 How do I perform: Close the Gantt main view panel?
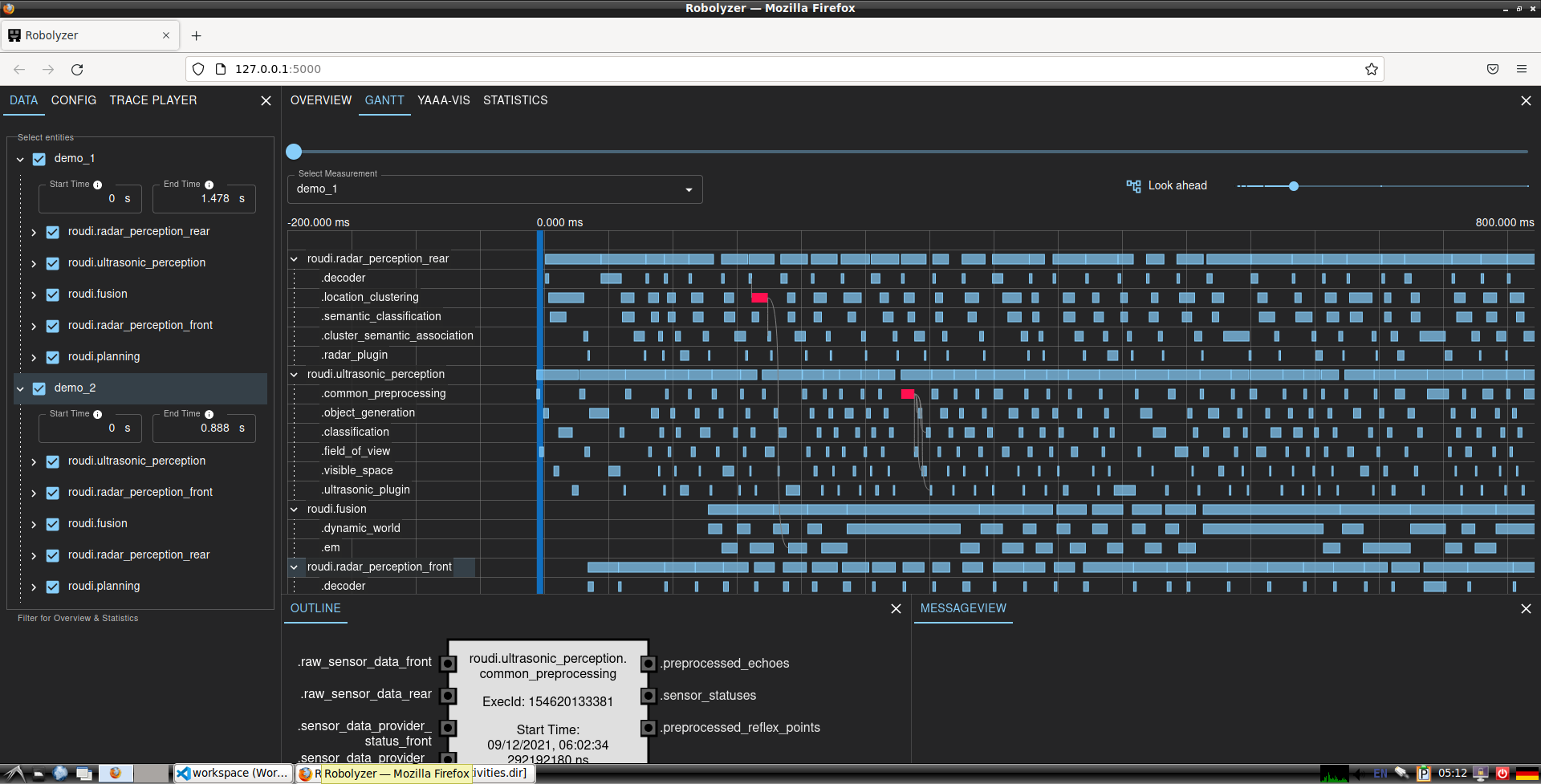pos(1526,101)
